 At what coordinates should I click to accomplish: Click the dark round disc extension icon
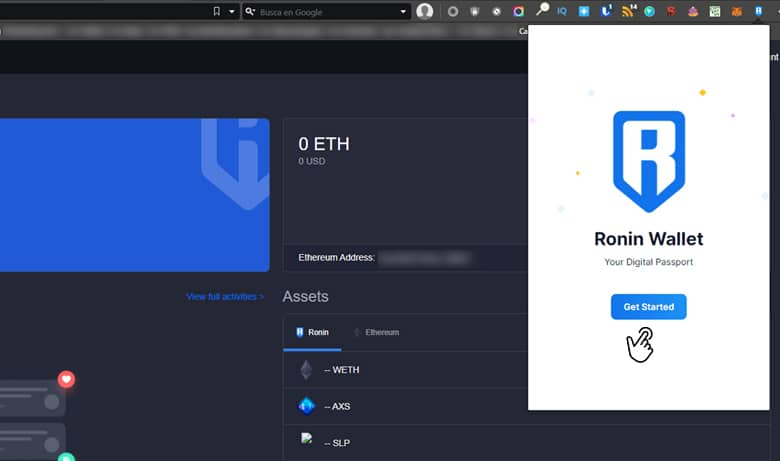pyautogui.click(x=496, y=11)
